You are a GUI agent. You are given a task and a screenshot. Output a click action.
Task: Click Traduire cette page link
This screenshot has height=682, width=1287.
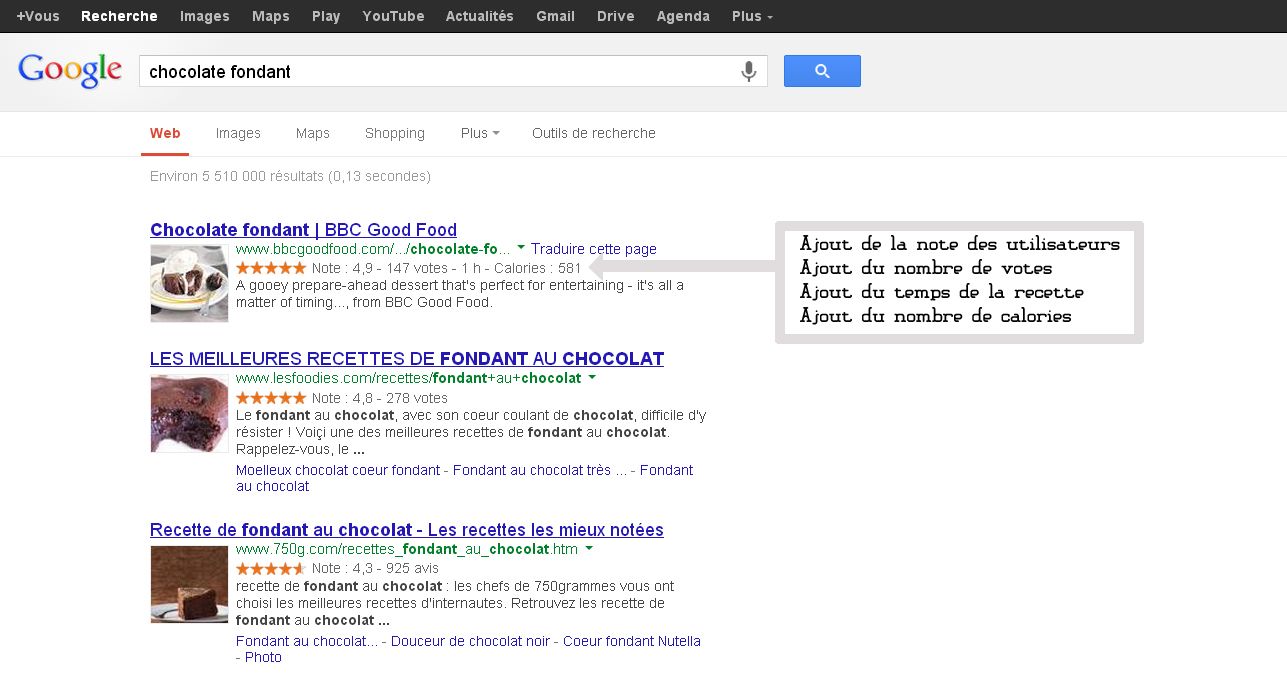[594, 249]
